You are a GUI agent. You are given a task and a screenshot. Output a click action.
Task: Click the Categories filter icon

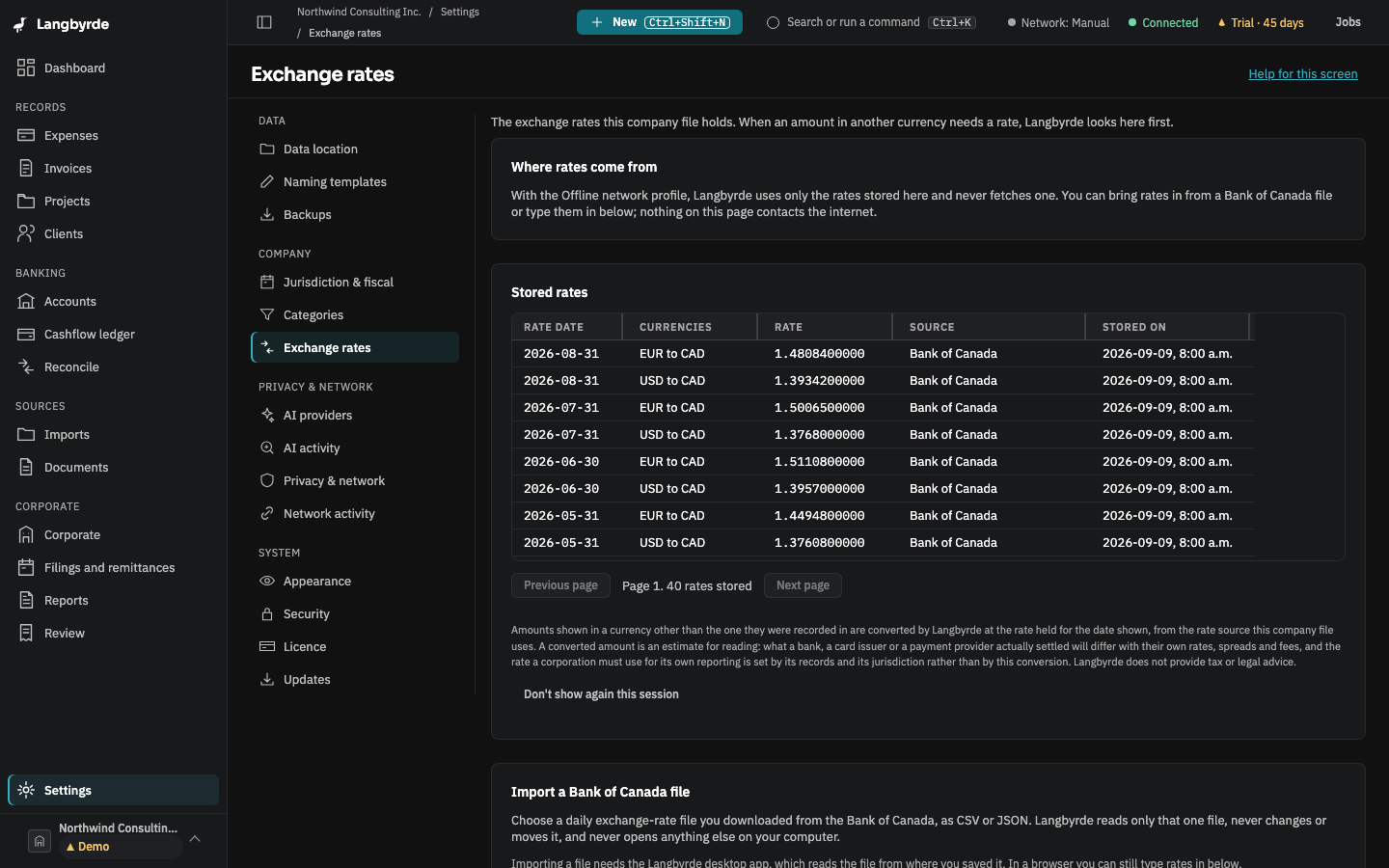click(x=267, y=314)
